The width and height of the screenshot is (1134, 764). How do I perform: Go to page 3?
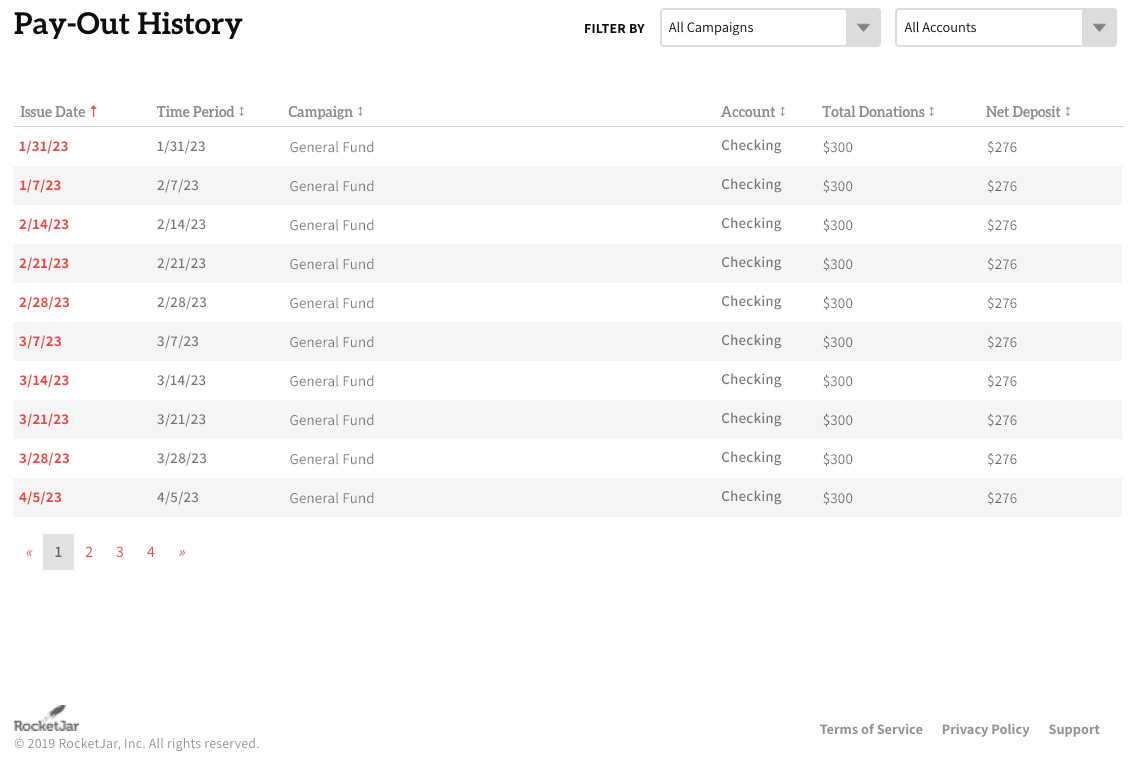[120, 552]
